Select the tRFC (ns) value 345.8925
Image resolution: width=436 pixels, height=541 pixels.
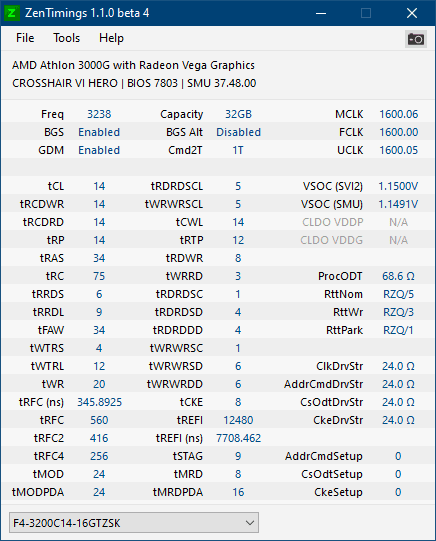coord(99,402)
